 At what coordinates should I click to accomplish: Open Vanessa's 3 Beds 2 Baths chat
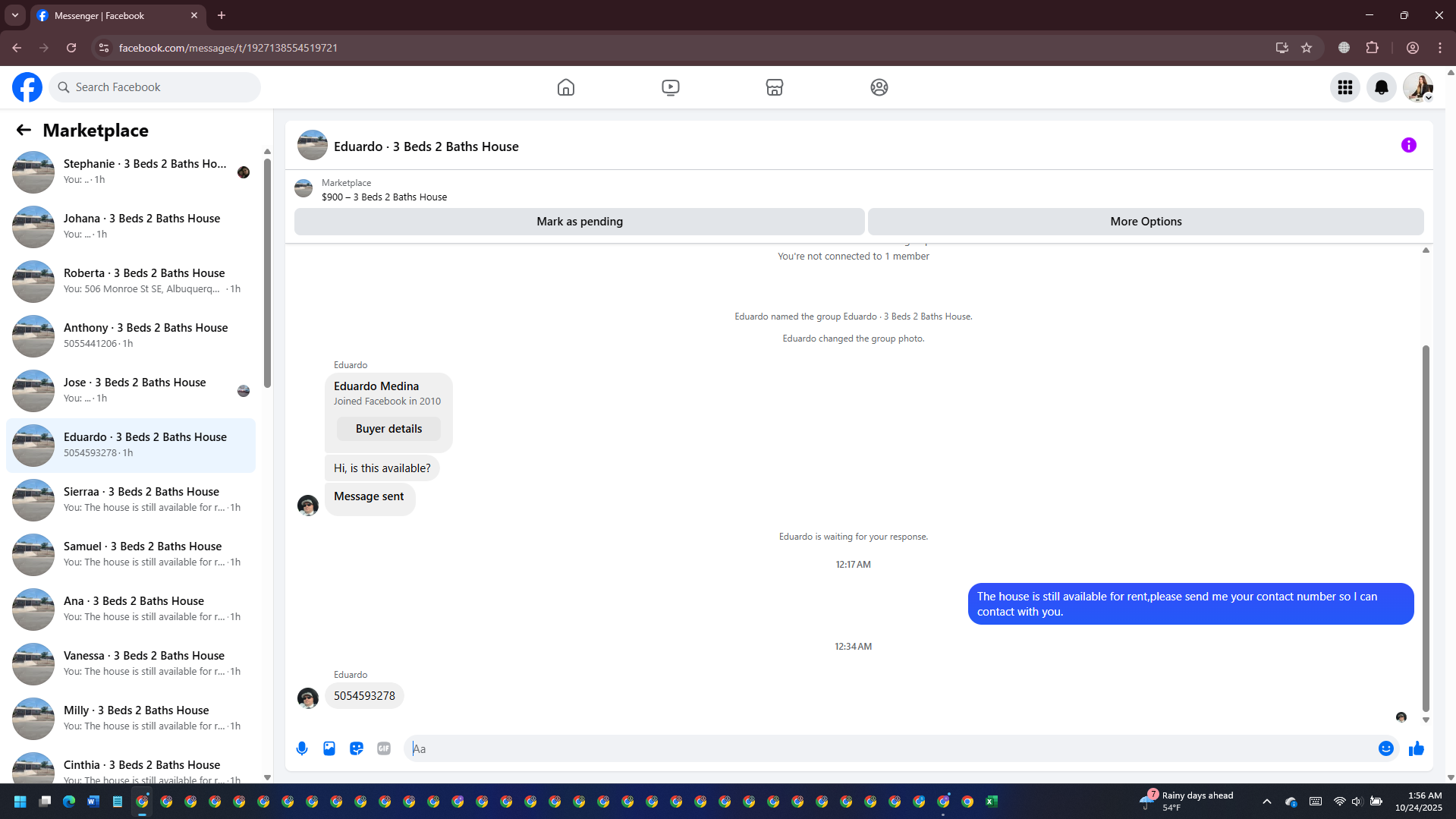131,663
